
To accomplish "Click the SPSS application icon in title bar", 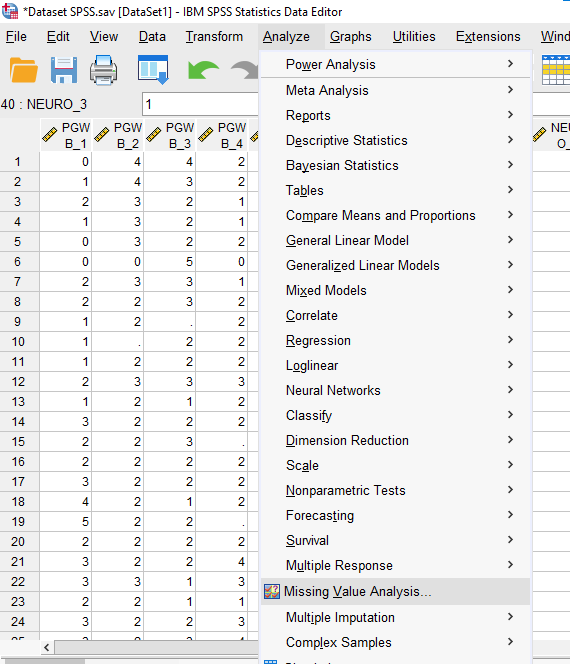I will click(x=10, y=11).
